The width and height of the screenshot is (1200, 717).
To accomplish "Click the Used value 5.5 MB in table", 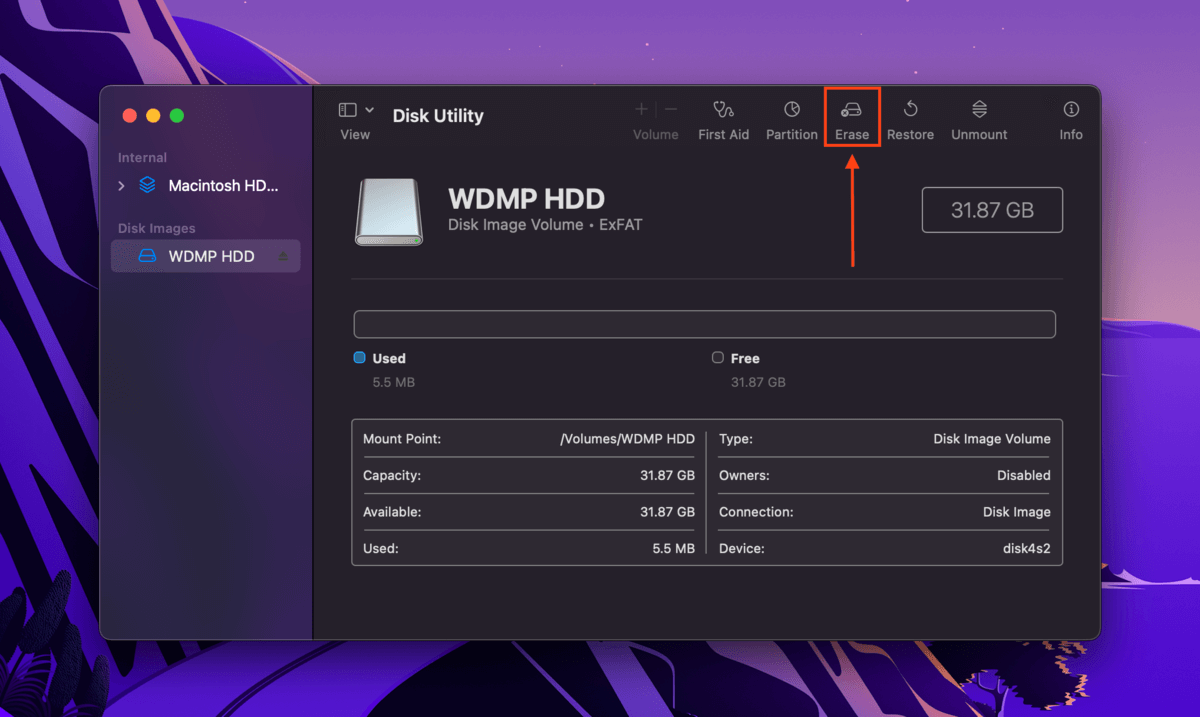I will (x=674, y=548).
